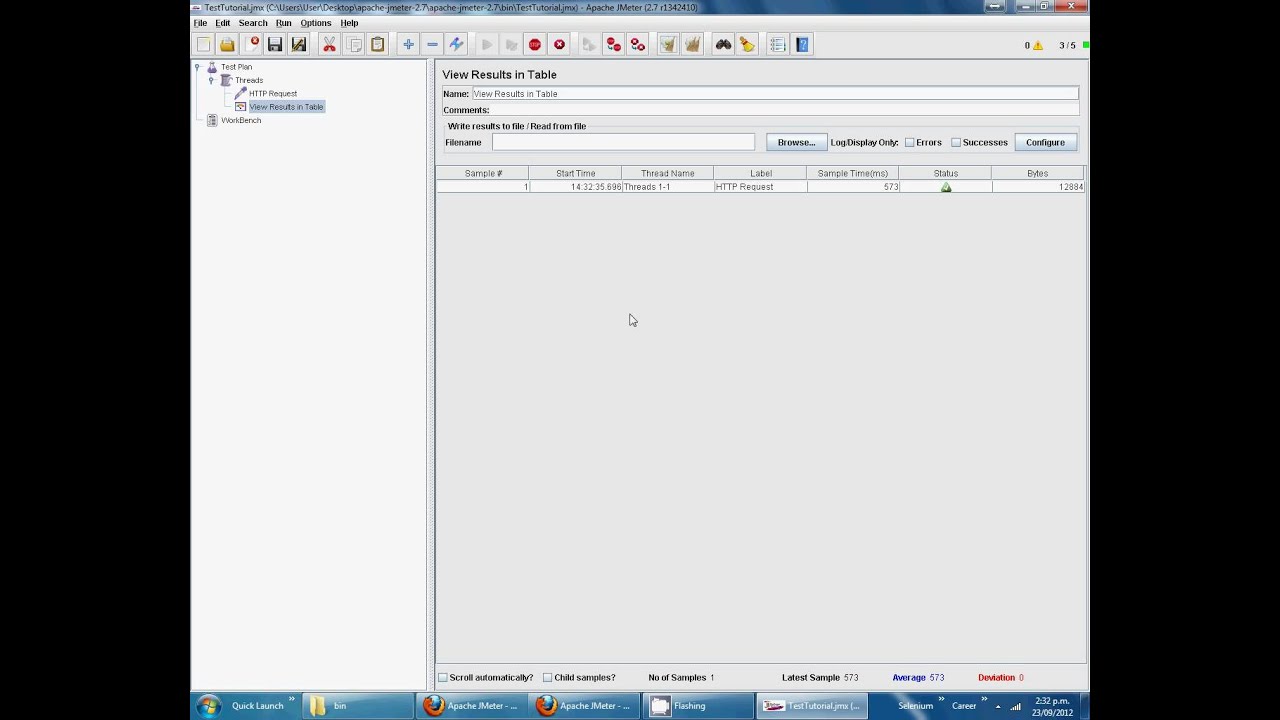This screenshot has width=1280, height=720.
Task: Open the File menu
Action: (200, 23)
